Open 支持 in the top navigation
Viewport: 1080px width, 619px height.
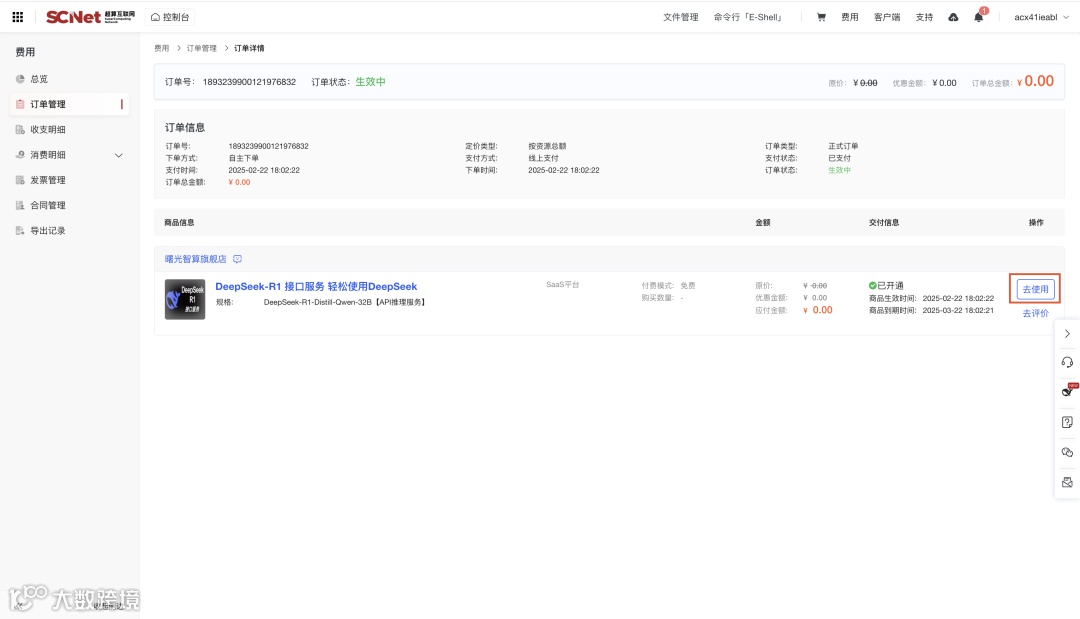pyautogui.click(x=924, y=17)
